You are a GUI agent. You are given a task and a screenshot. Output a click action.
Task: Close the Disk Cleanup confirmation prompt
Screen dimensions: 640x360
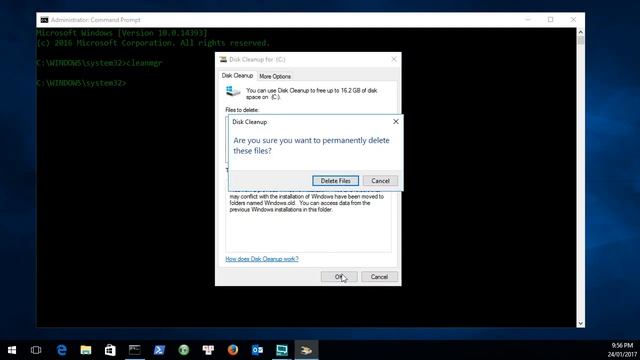(x=396, y=122)
